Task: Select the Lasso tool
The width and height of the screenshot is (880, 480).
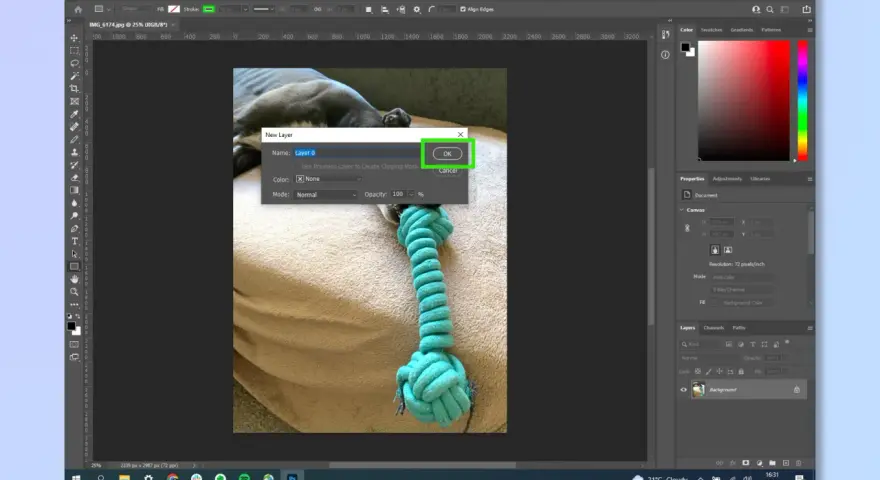Action: (x=74, y=63)
